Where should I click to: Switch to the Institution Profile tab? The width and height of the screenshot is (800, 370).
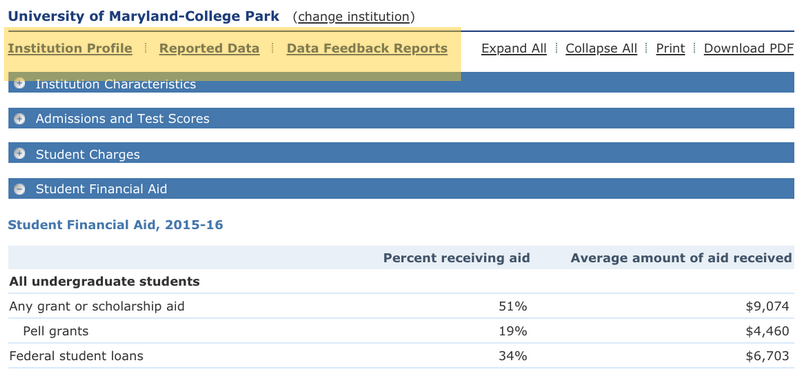coord(70,48)
